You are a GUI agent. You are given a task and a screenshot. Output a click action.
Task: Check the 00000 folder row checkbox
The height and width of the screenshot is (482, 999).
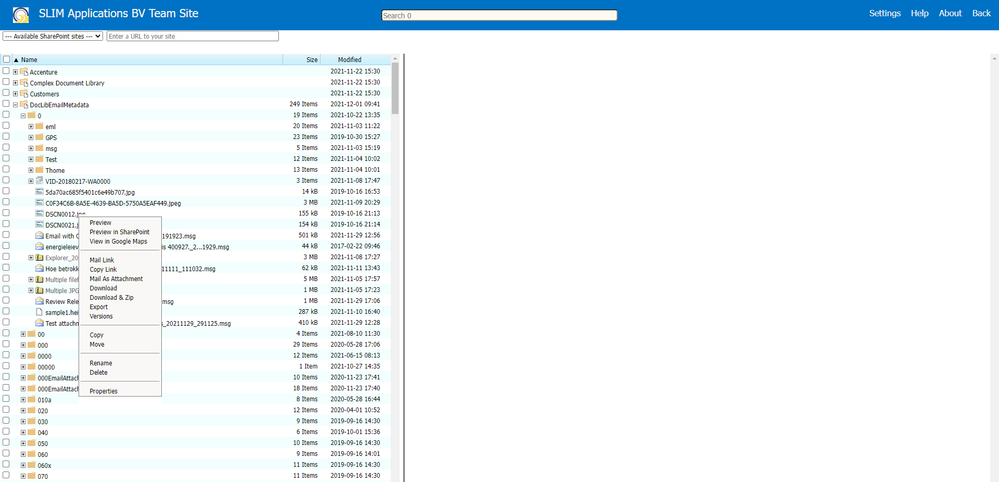6,366
